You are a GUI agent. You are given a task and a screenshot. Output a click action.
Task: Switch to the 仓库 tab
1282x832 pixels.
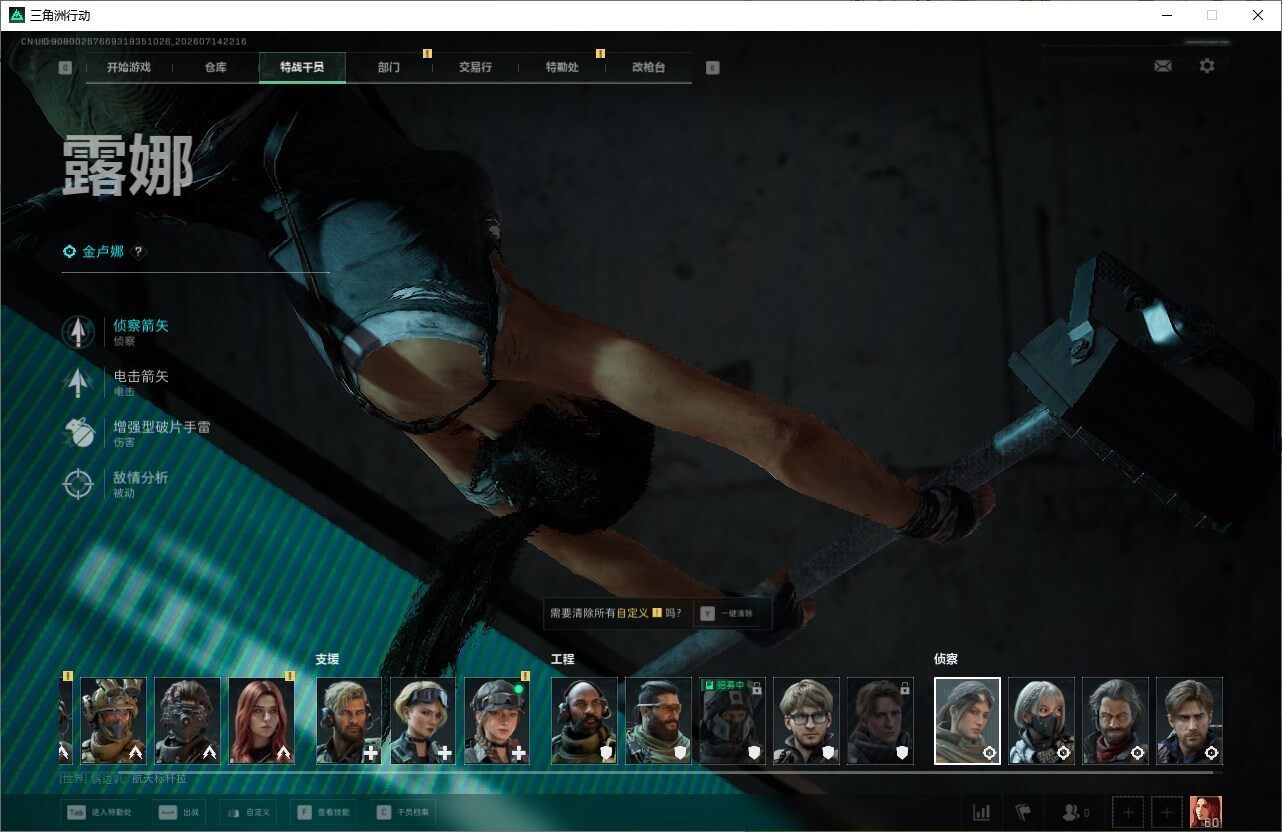(x=216, y=68)
